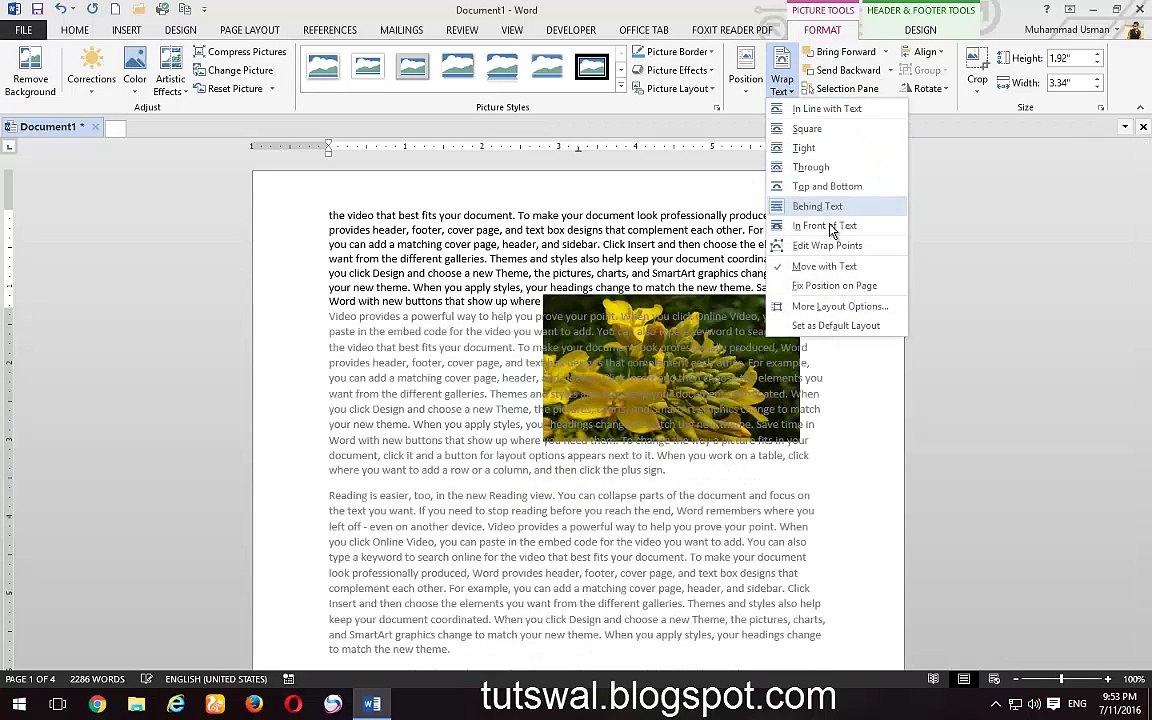Expand the Picture Effects dropdown
Viewport: 1152px width, 720px height.
coord(711,71)
